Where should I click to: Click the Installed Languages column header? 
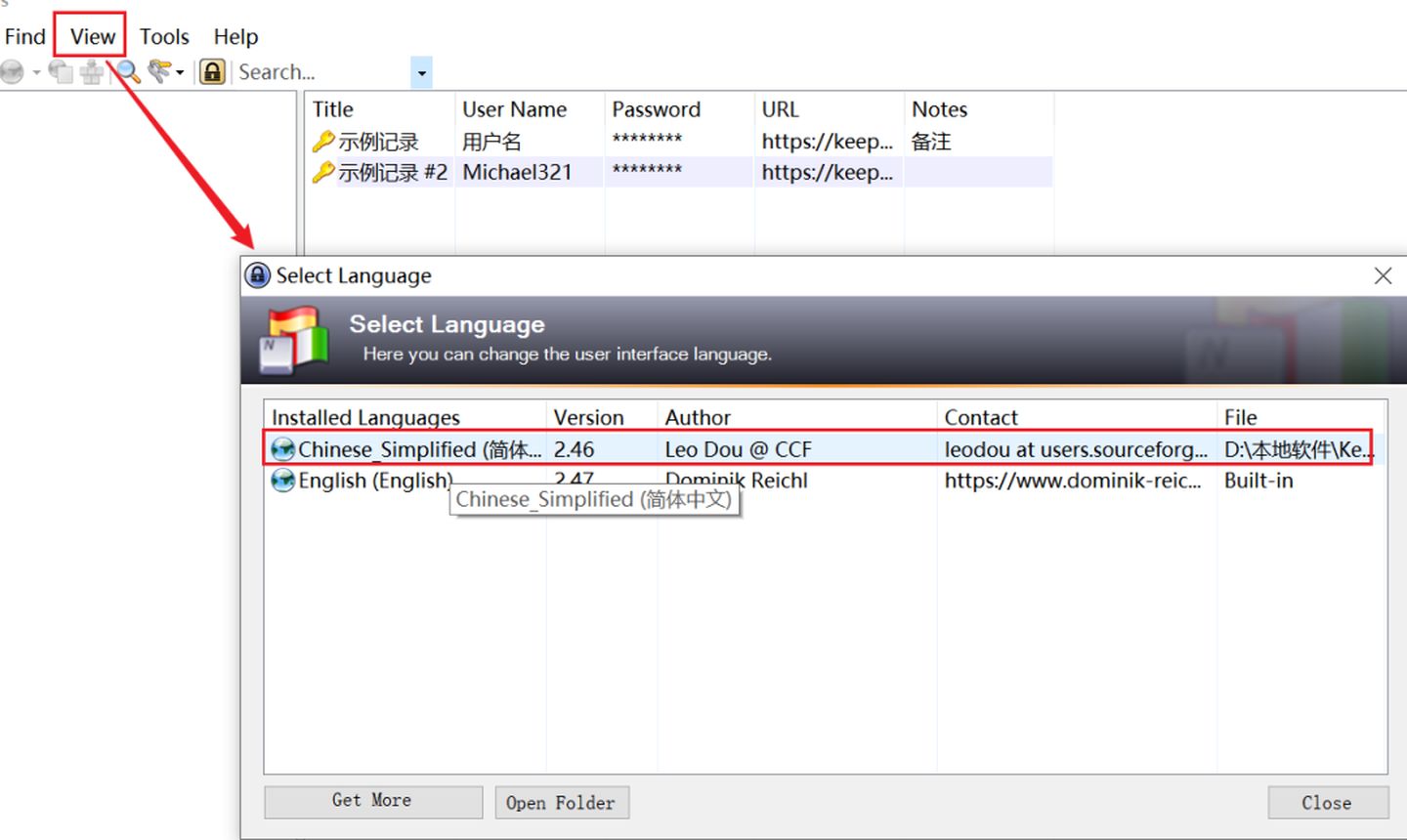pyautogui.click(x=365, y=417)
